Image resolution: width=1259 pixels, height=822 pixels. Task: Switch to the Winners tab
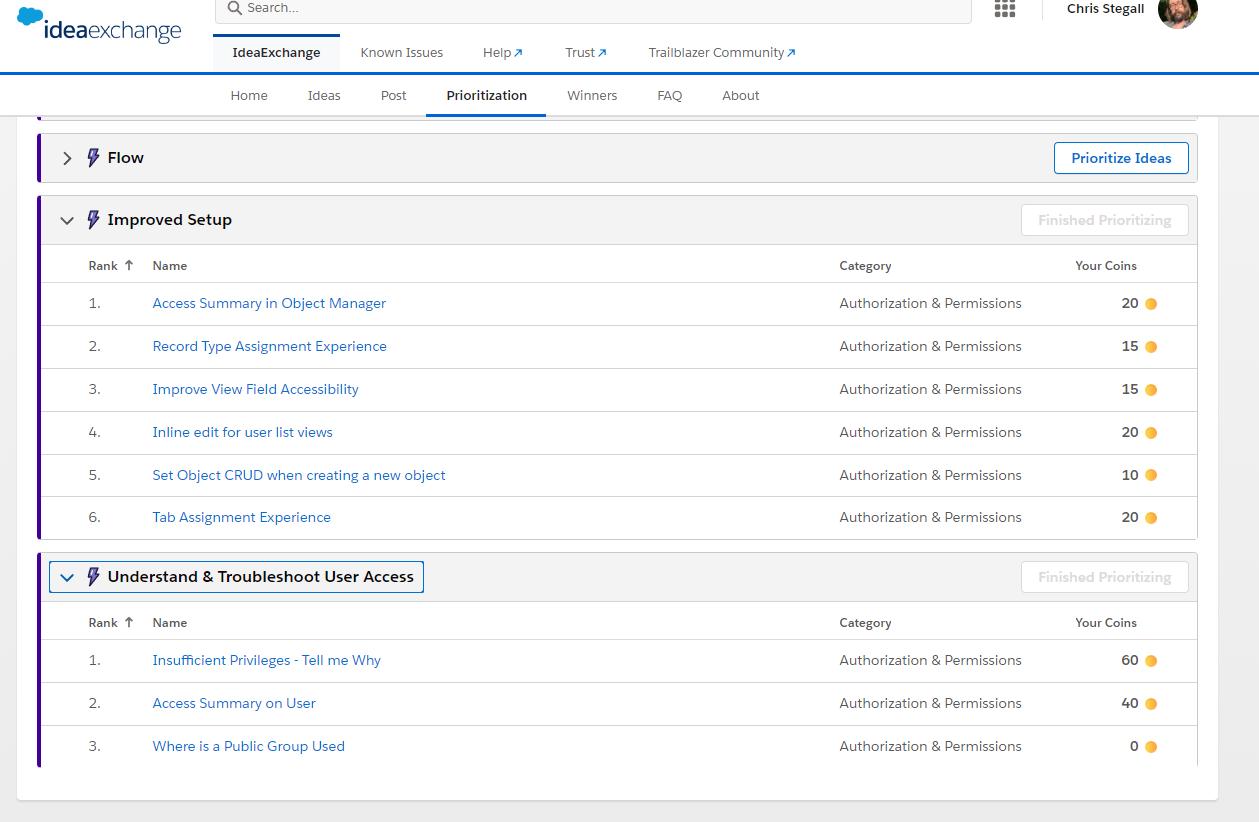pos(592,96)
